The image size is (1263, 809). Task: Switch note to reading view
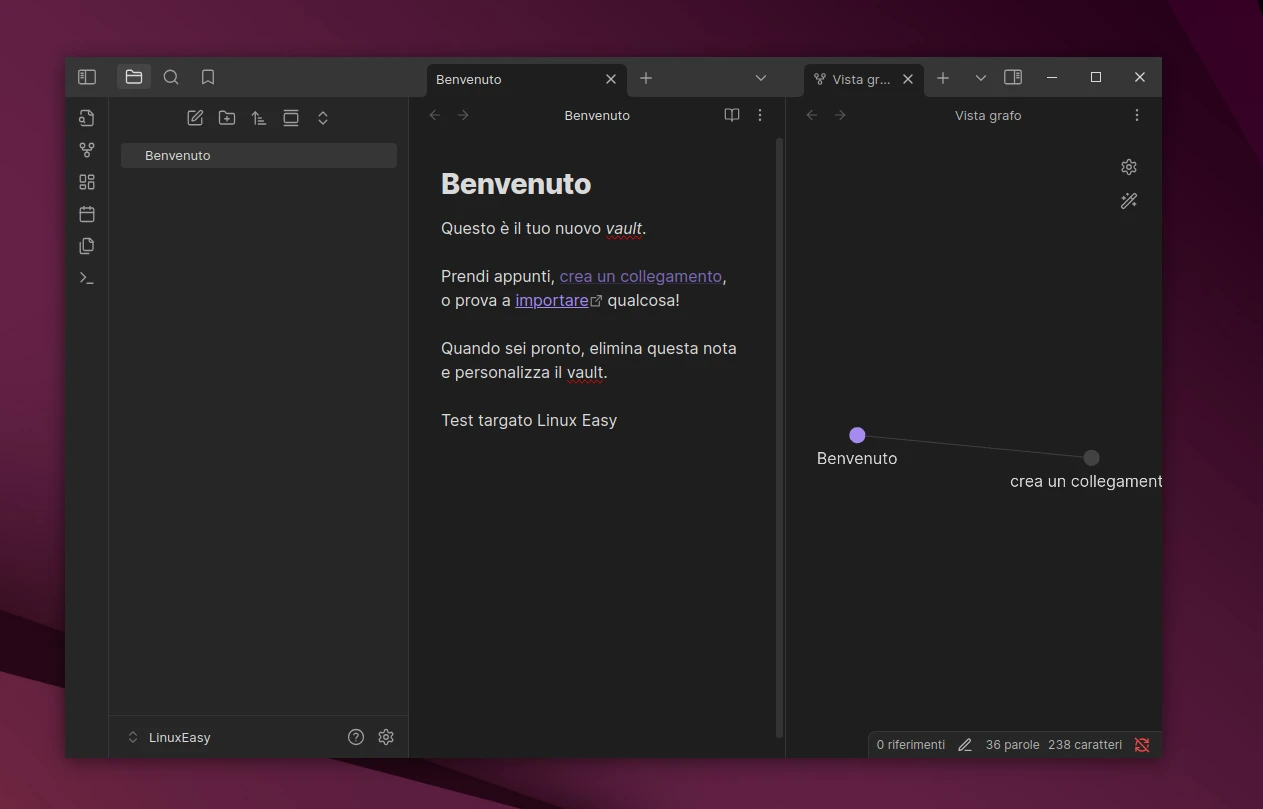click(x=732, y=115)
